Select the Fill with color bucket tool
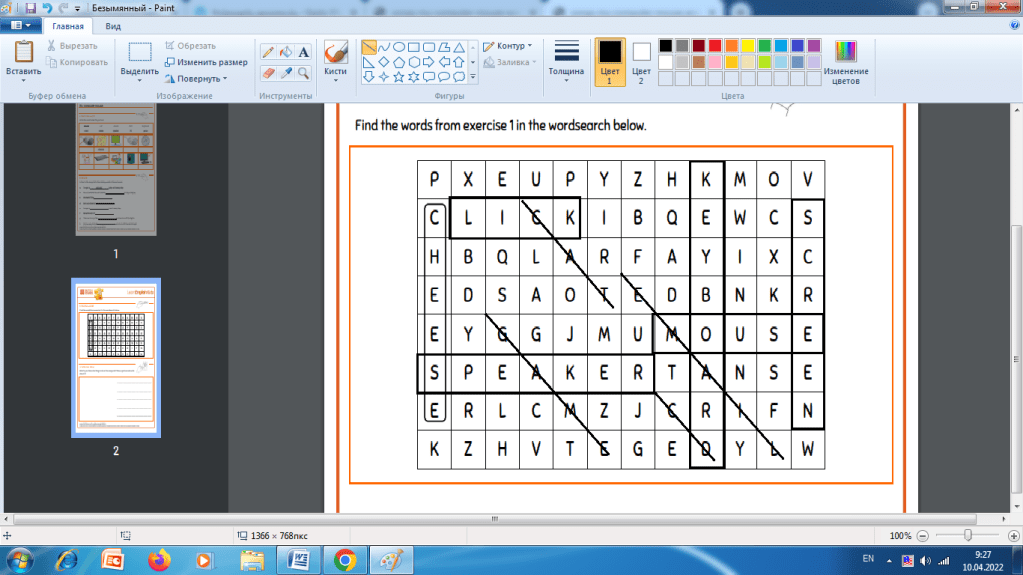The height and width of the screenshot is (575, 1023). (286, 52)
